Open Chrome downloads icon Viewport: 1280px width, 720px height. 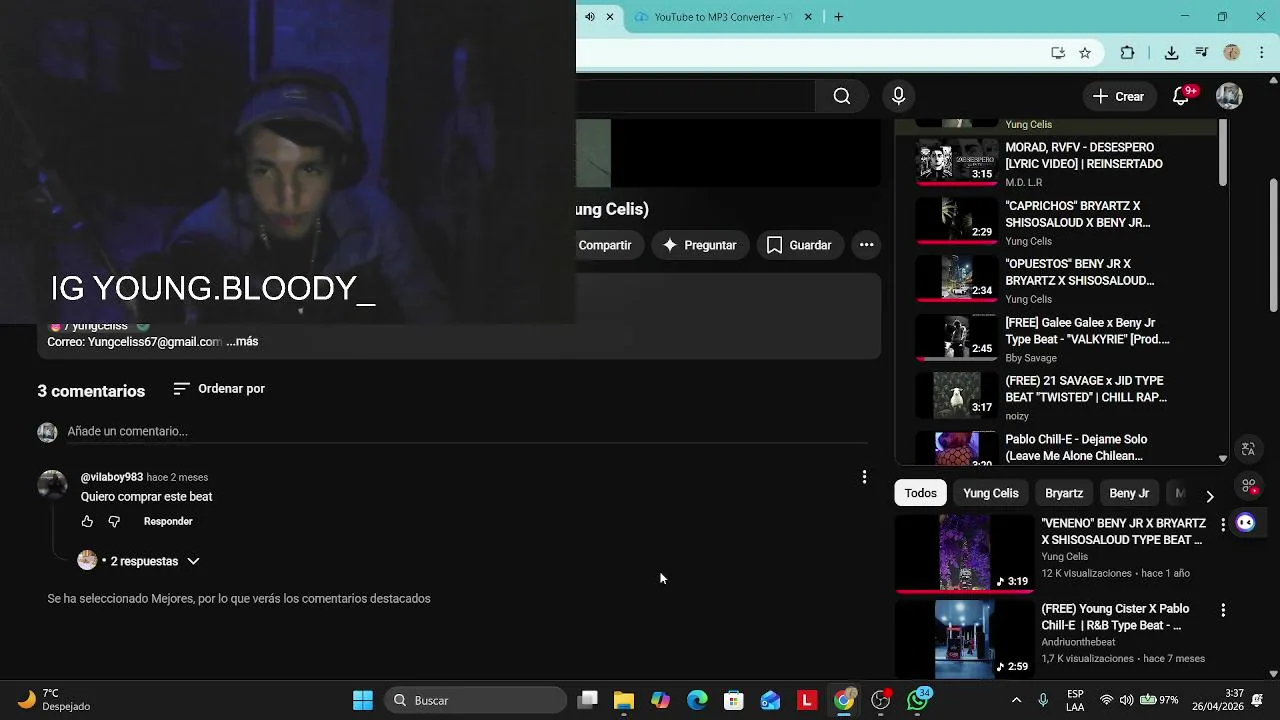(1171, 53)
